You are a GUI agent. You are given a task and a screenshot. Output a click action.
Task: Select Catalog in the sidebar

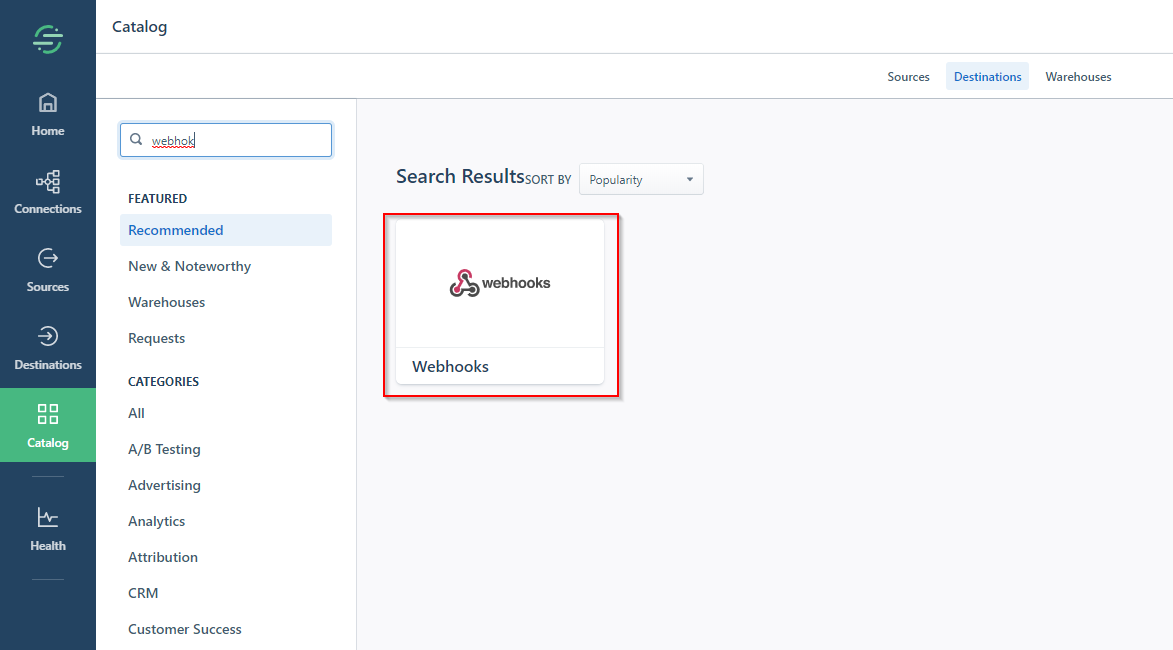pos(48,425)
